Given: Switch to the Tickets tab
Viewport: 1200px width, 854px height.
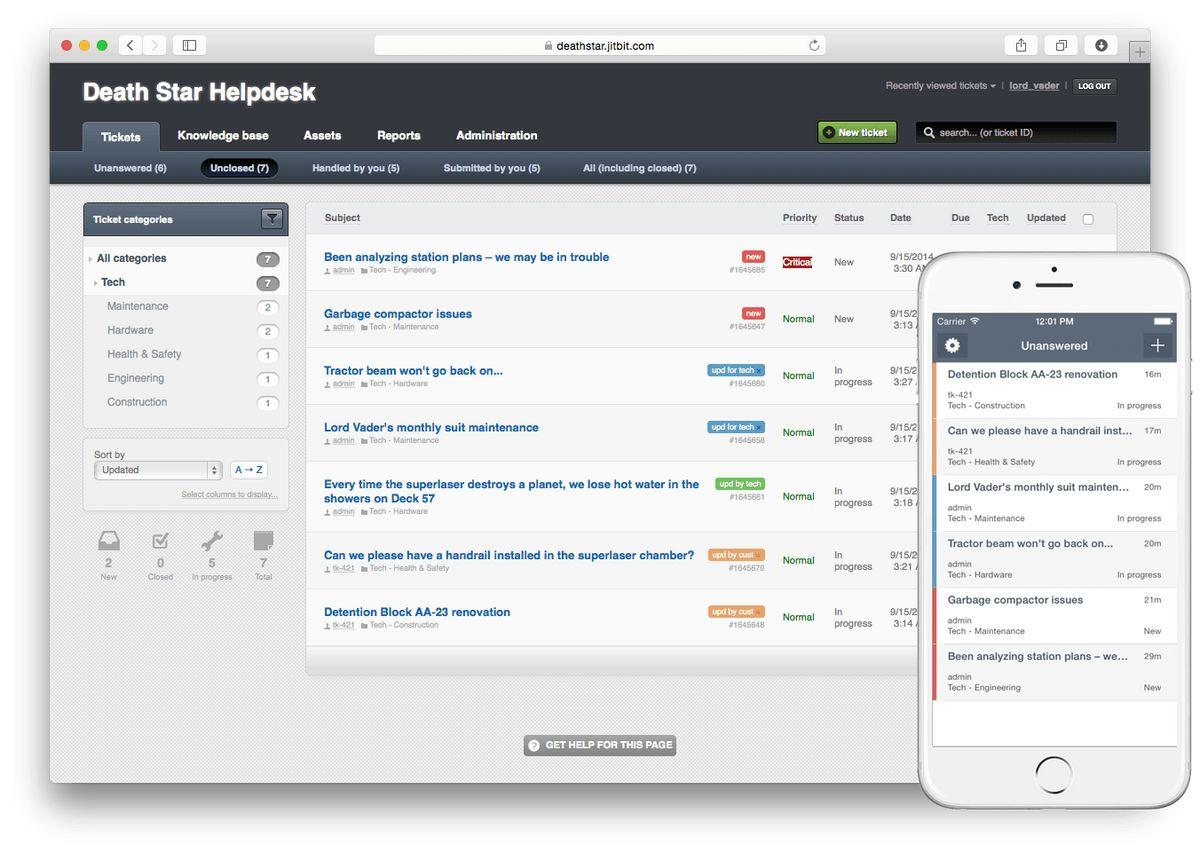Looking at the screenshot, I should tap(121, 137).
